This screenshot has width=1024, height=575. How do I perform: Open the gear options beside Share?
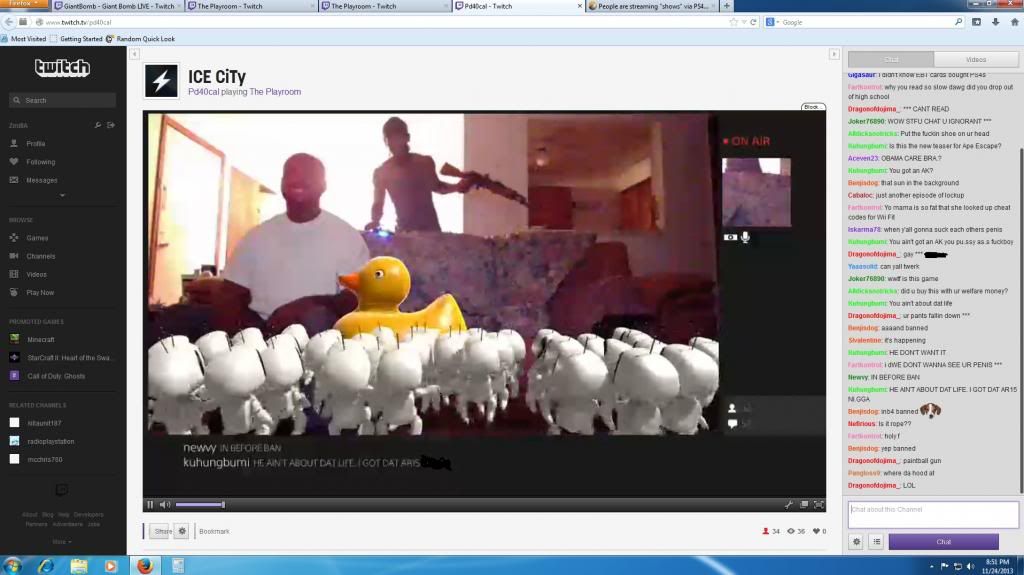pos(182,531)
